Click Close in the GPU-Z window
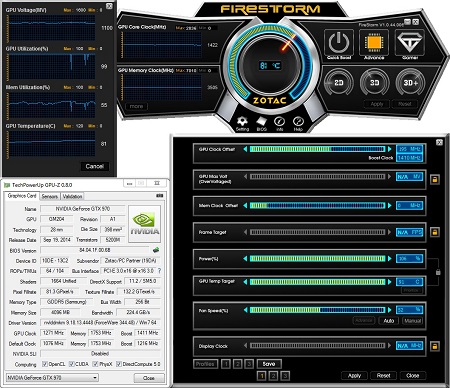 click(x=149, y=378)
